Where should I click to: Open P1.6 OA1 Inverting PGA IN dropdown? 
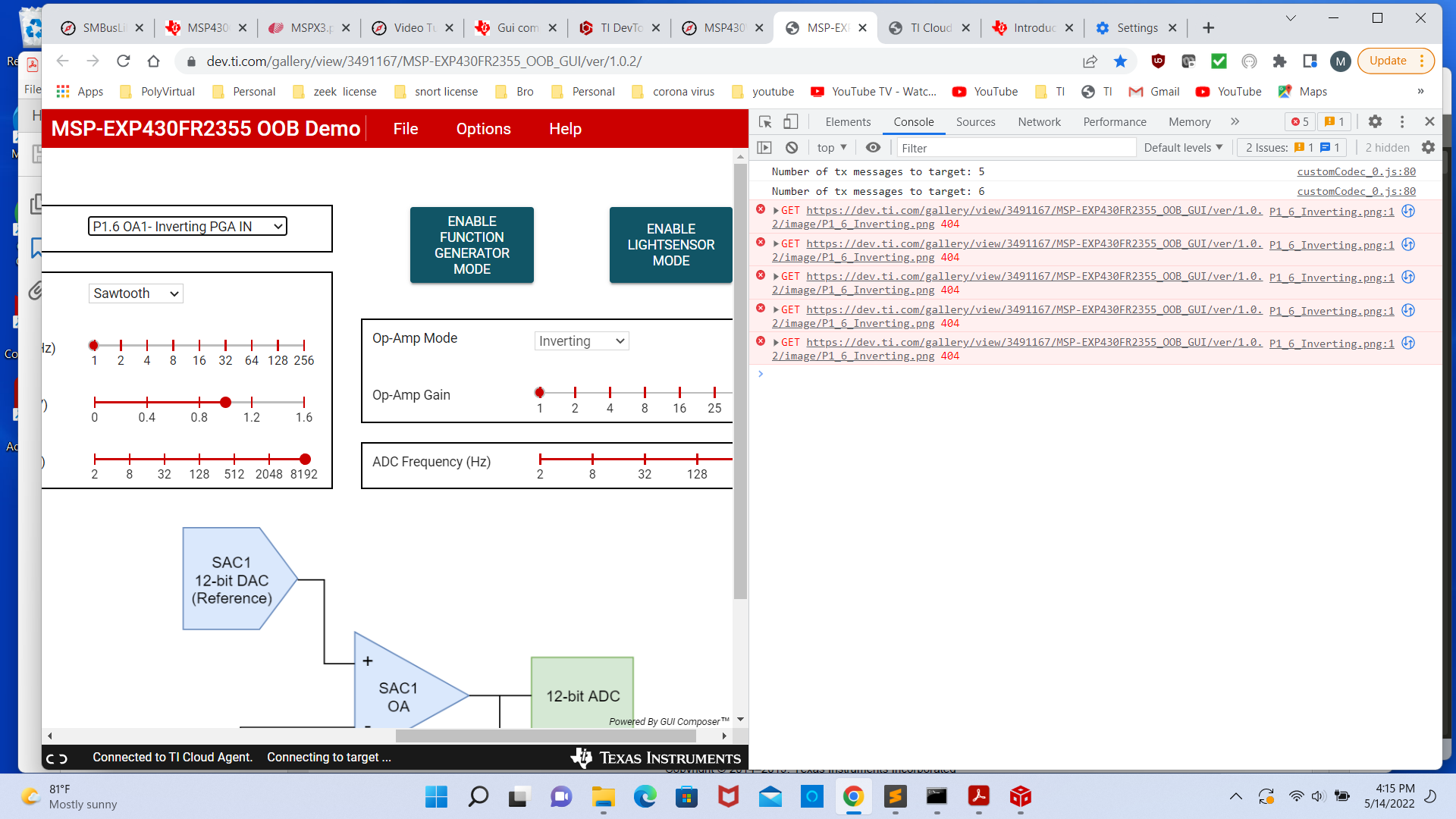(x=187, y=226)
